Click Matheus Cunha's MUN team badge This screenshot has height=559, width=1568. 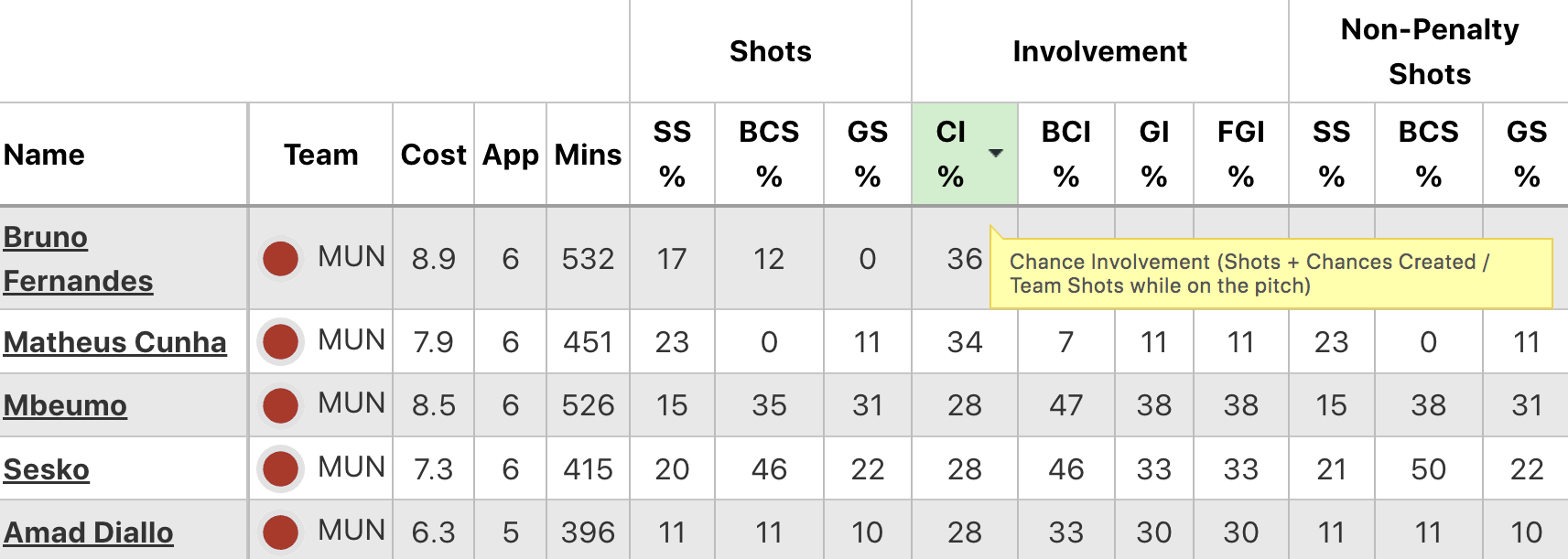pos(281,342)
